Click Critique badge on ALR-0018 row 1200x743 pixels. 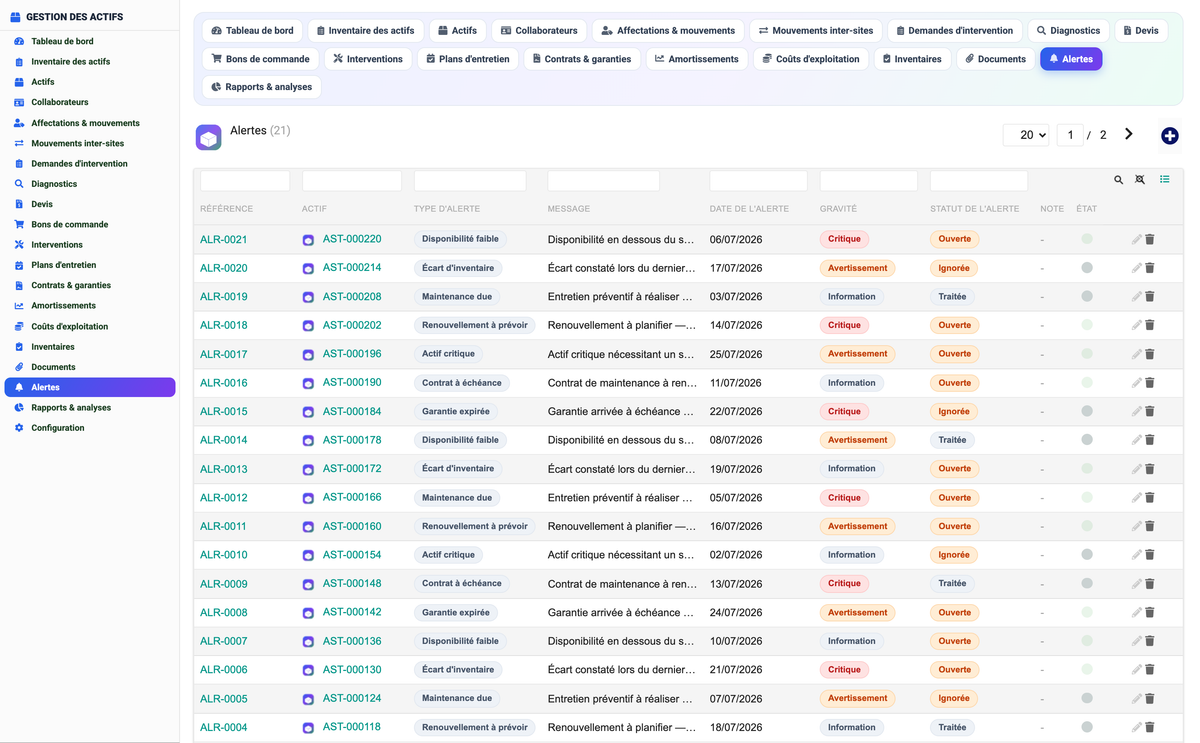(844, 326)
